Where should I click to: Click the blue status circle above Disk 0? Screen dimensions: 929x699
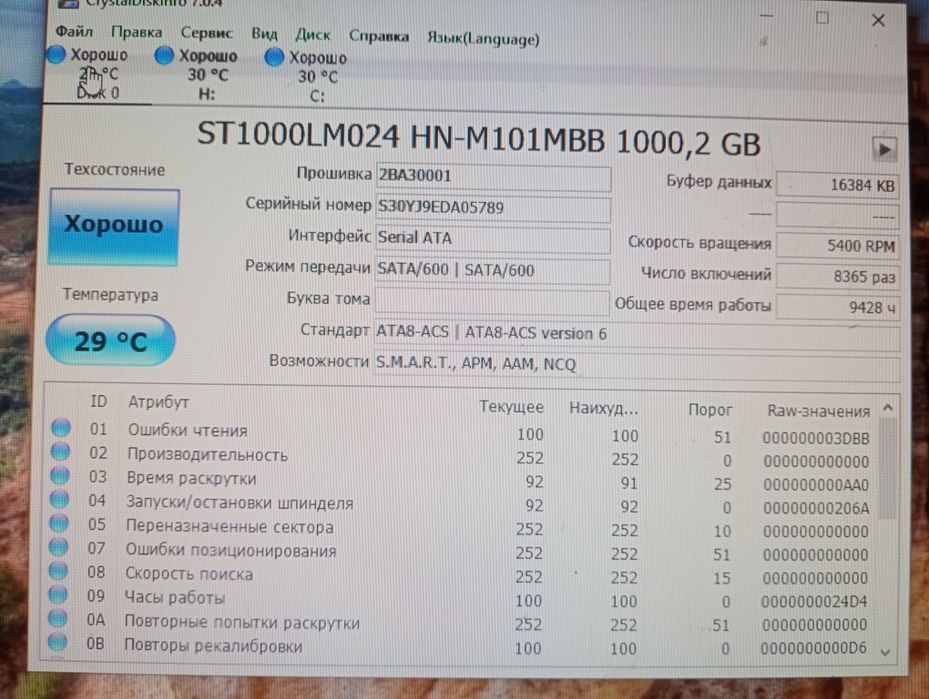(56, 54)
